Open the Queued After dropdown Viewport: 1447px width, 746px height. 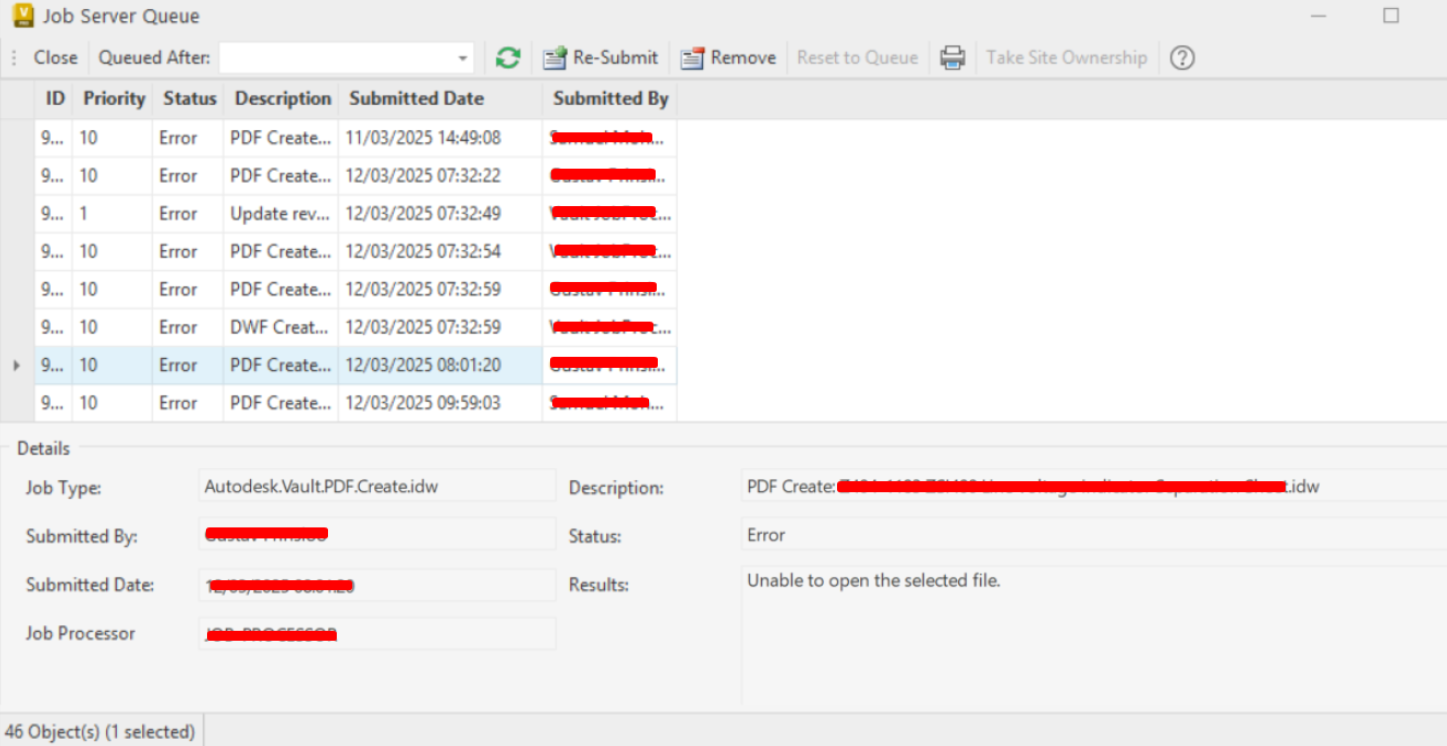(x=461, y=57)
